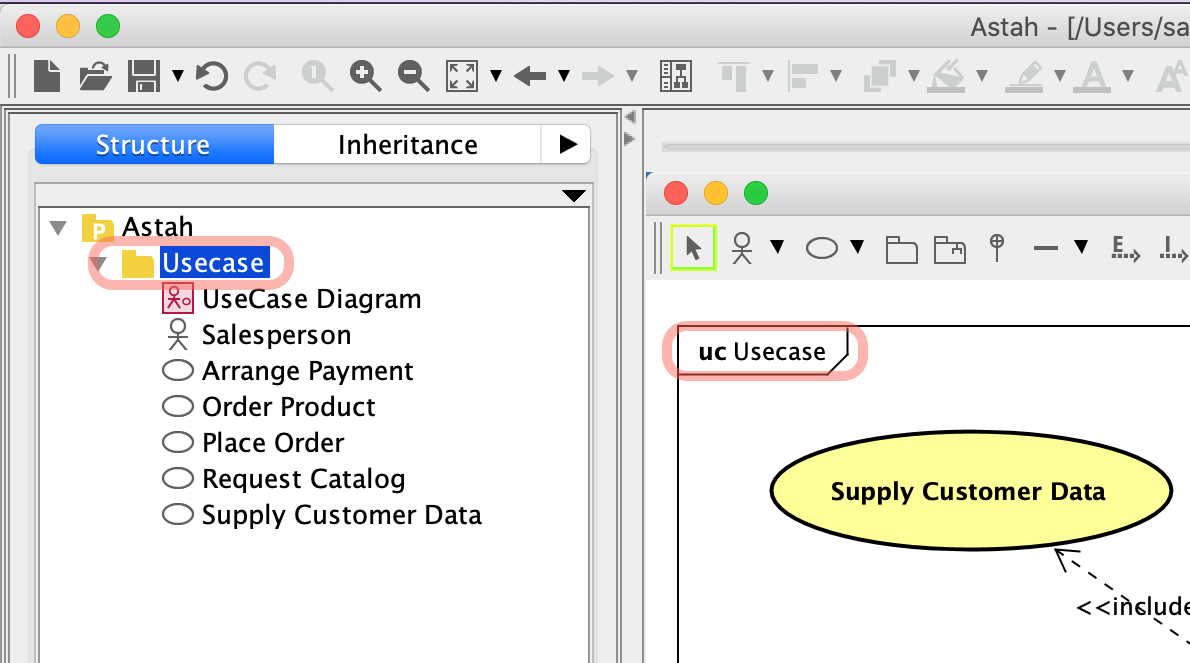Select the Subsystem tool icon
1190x663 pixels.
[x=949, y=249]
